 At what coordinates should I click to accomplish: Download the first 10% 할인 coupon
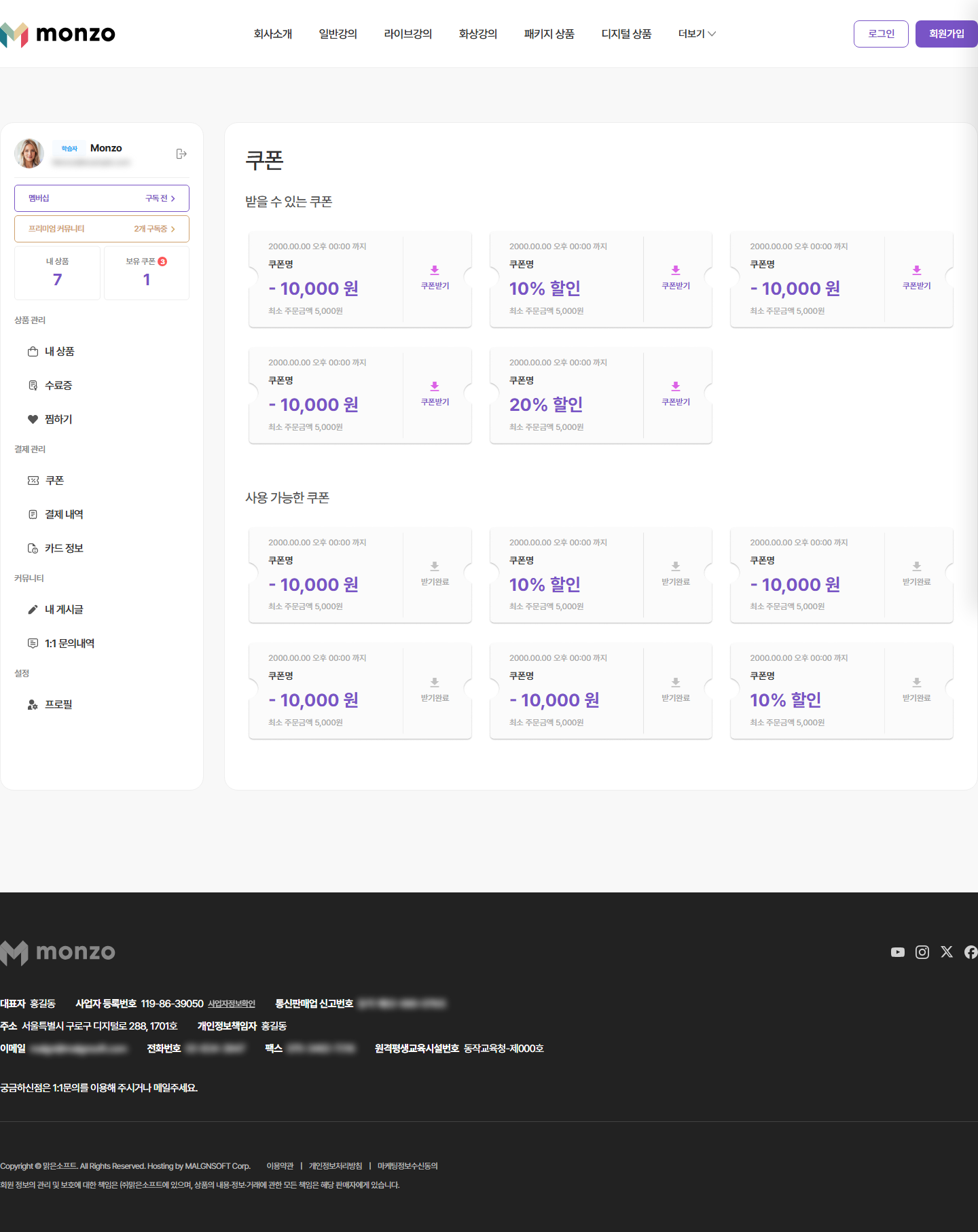[676, 278]
